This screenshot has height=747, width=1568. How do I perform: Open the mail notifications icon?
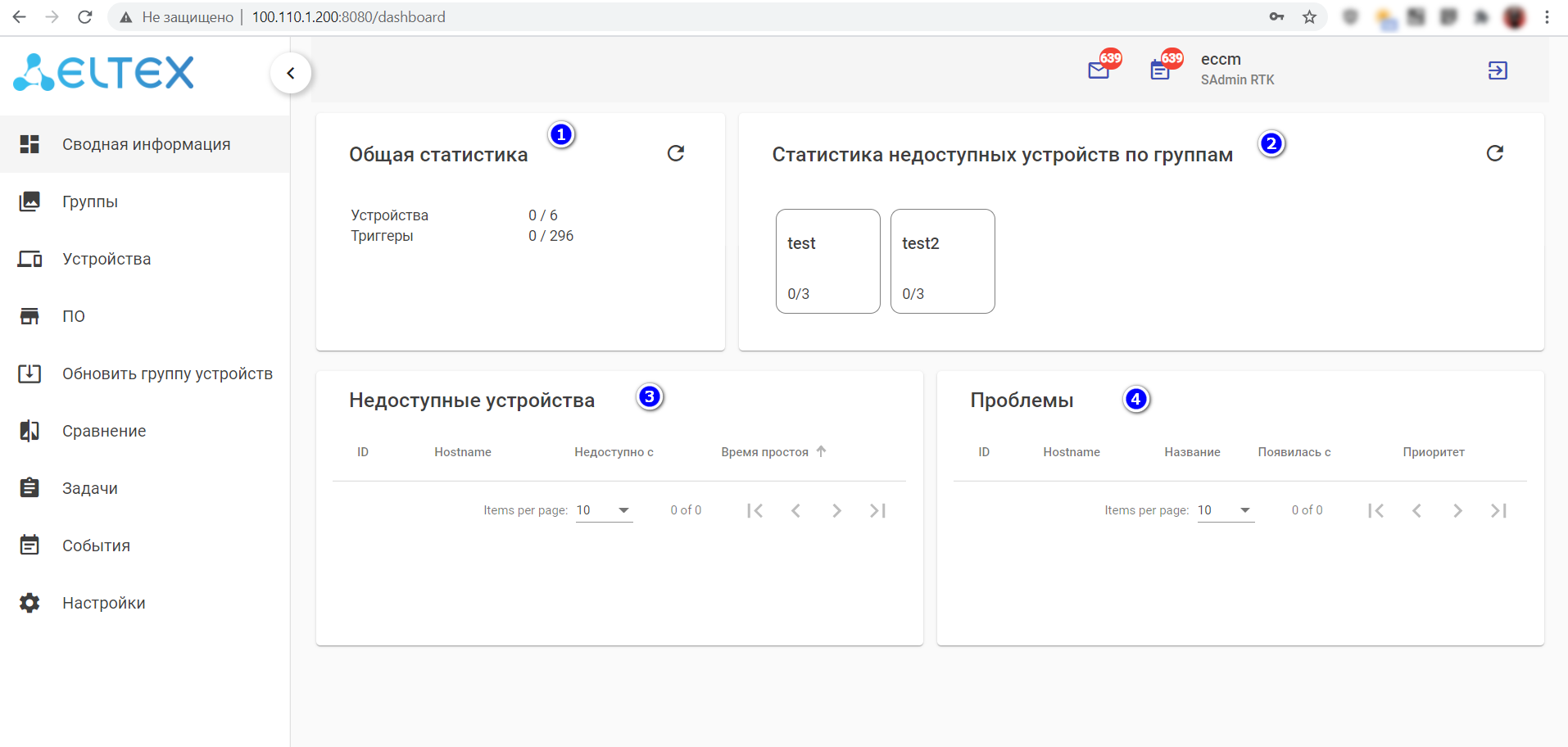coord(1099,70)
